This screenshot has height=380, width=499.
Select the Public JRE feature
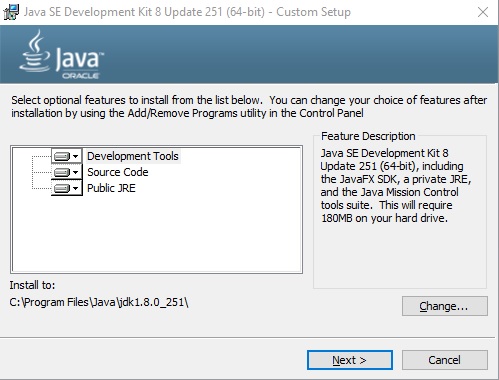tap(111, 188)
